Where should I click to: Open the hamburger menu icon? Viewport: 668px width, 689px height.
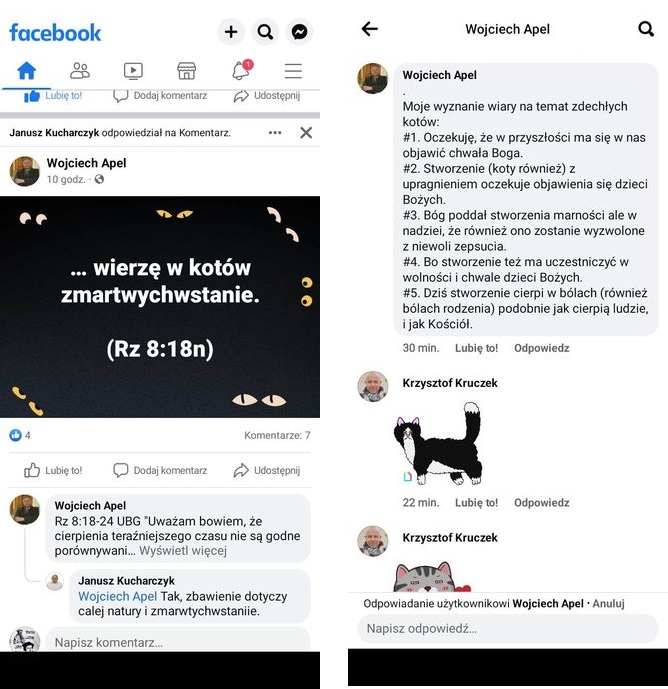pos(293,71)
